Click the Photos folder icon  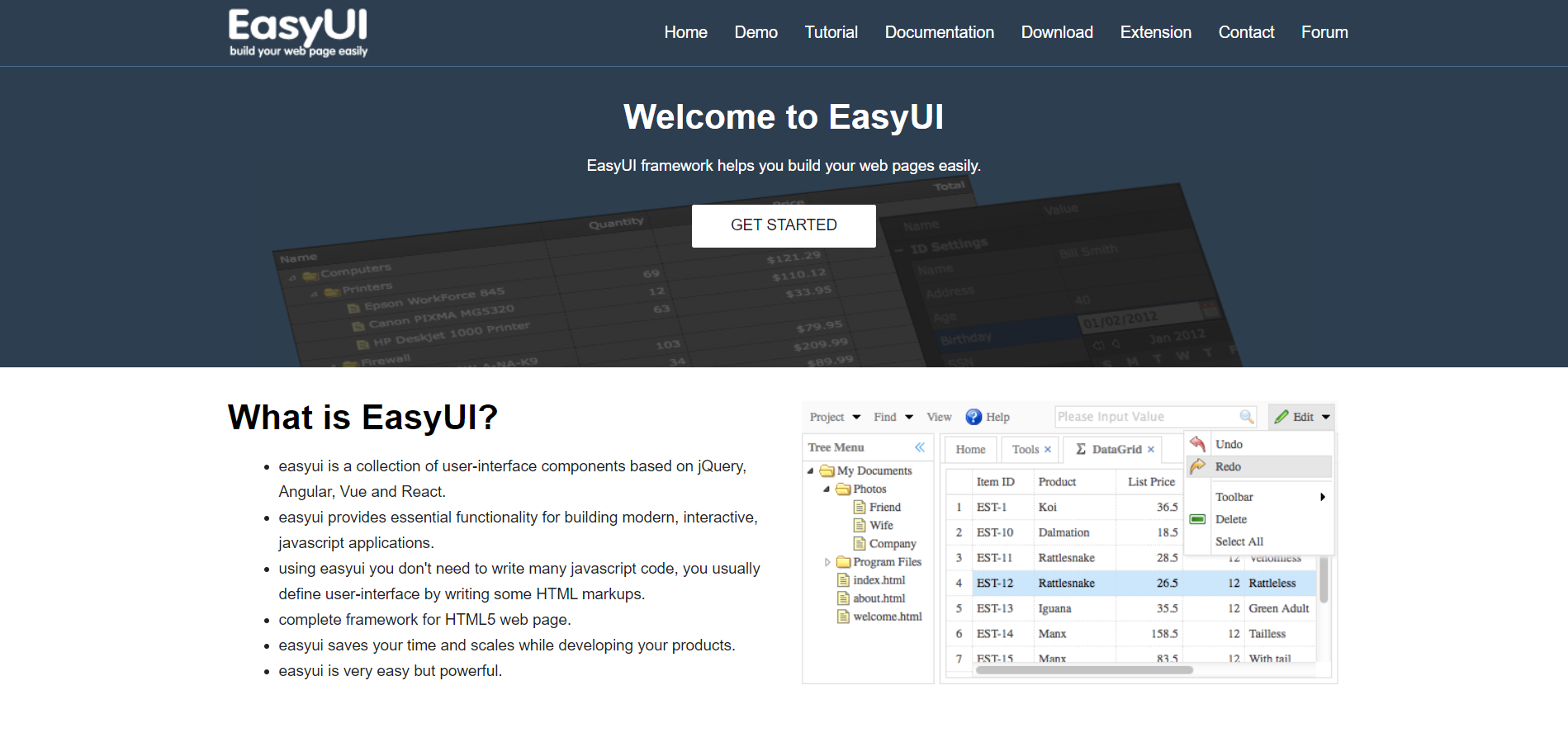point(843,489)
